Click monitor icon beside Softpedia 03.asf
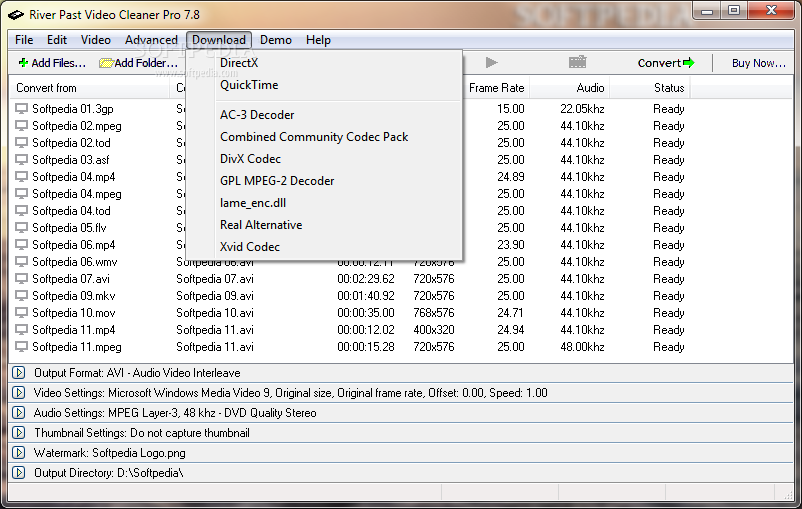 [21, 160]
